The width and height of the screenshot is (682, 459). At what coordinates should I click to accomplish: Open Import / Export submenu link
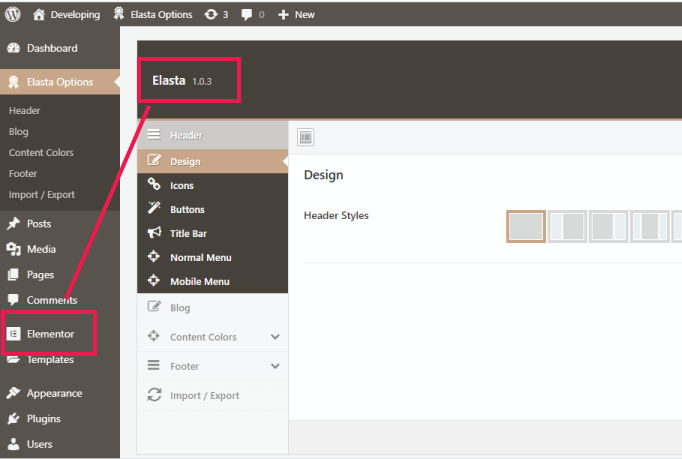(41, 194)
